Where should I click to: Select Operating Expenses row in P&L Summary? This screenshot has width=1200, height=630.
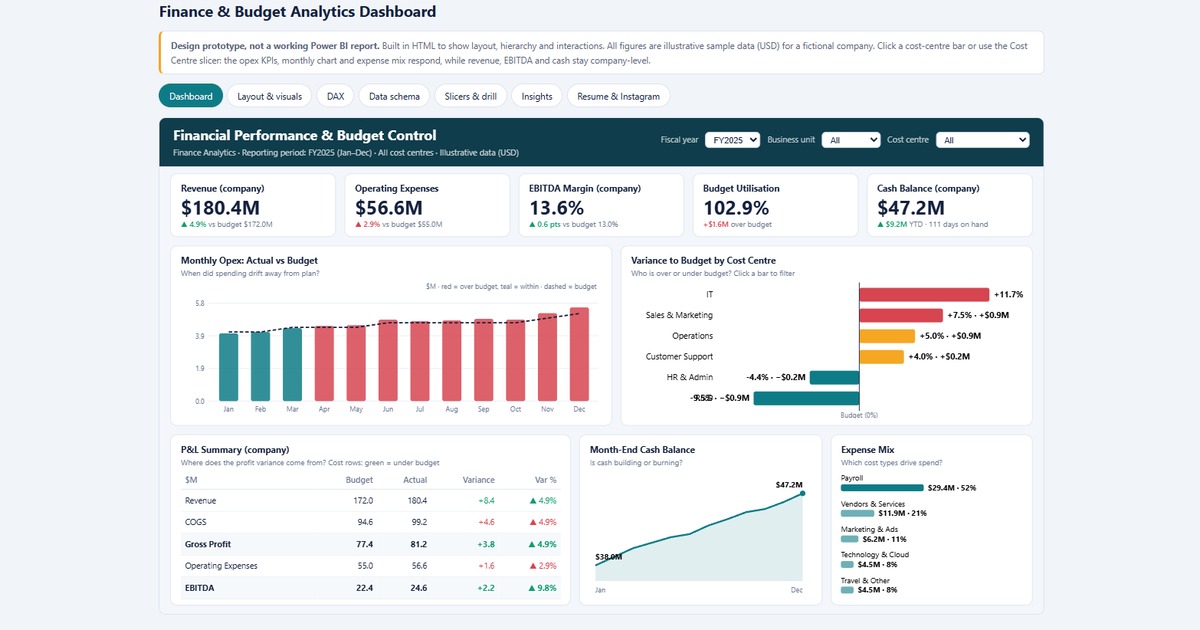[370, 566]
